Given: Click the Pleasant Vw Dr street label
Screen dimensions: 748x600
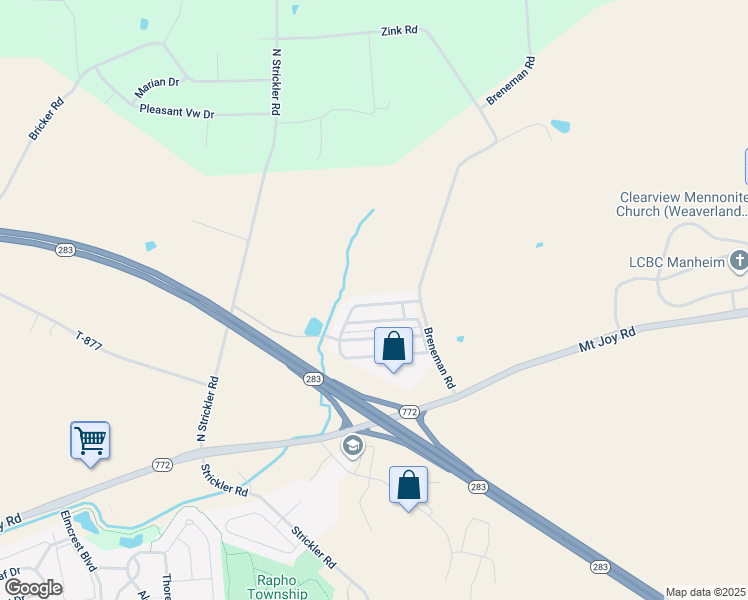Looking at the screenshot, I should coord(177,111).
